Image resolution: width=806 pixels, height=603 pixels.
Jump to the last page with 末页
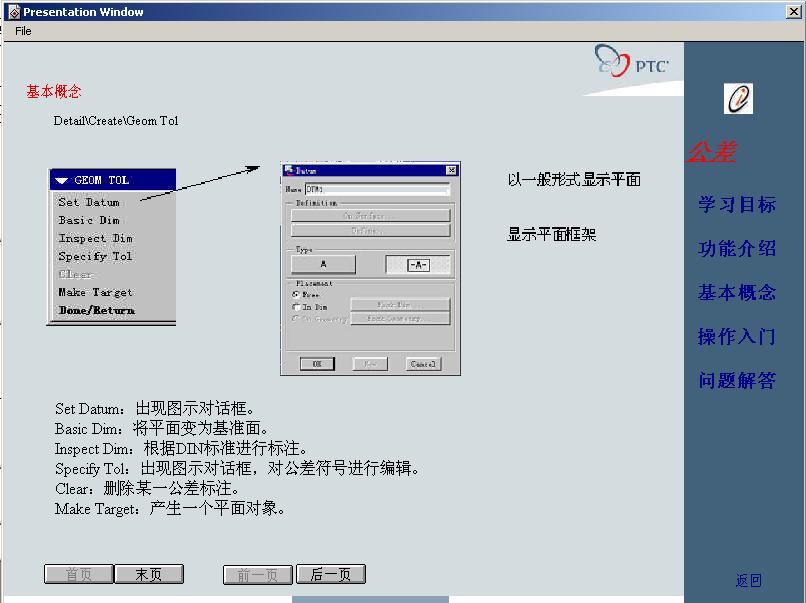click(x=149, y=574)
